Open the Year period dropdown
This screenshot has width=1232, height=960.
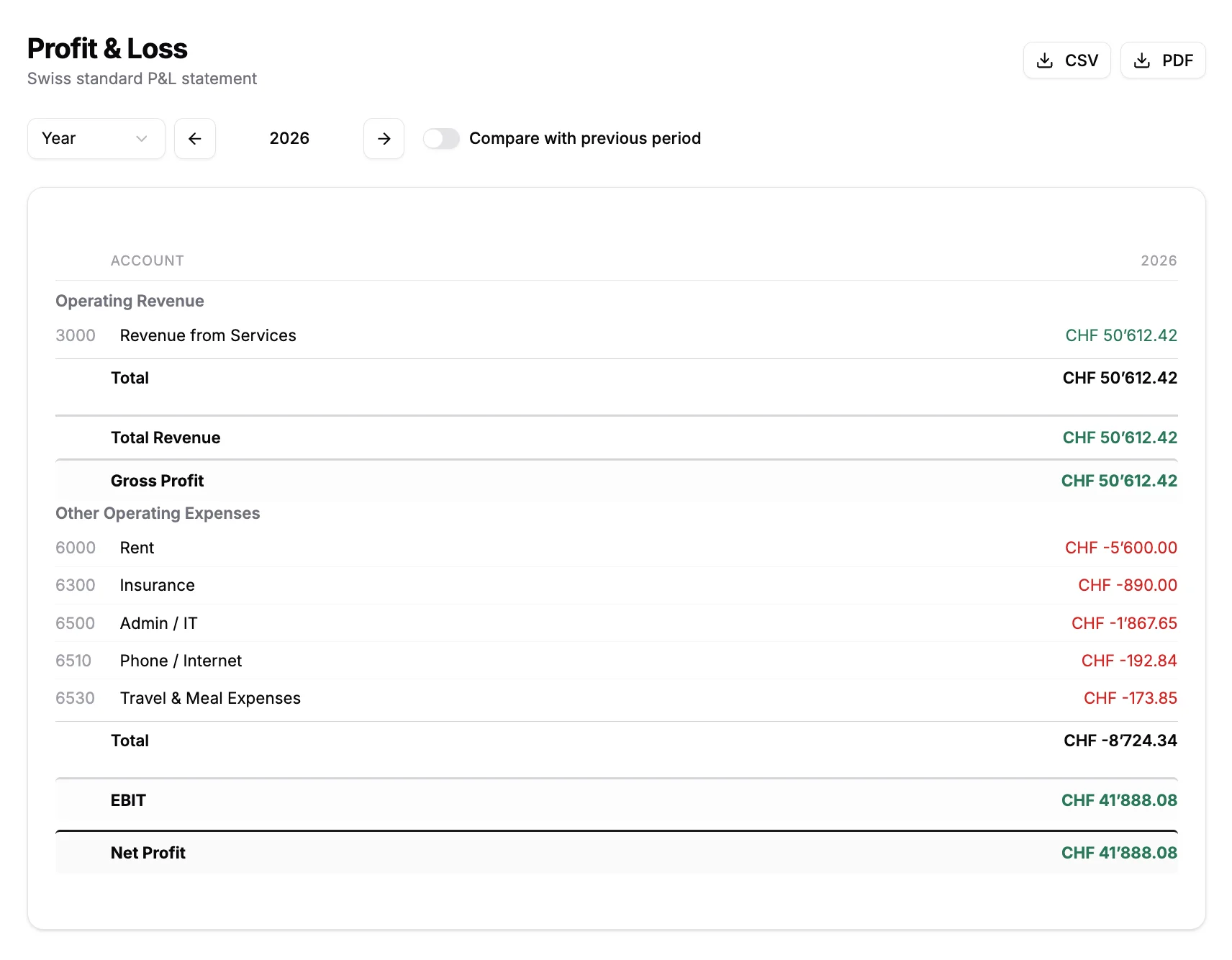[x=96, y=138]
